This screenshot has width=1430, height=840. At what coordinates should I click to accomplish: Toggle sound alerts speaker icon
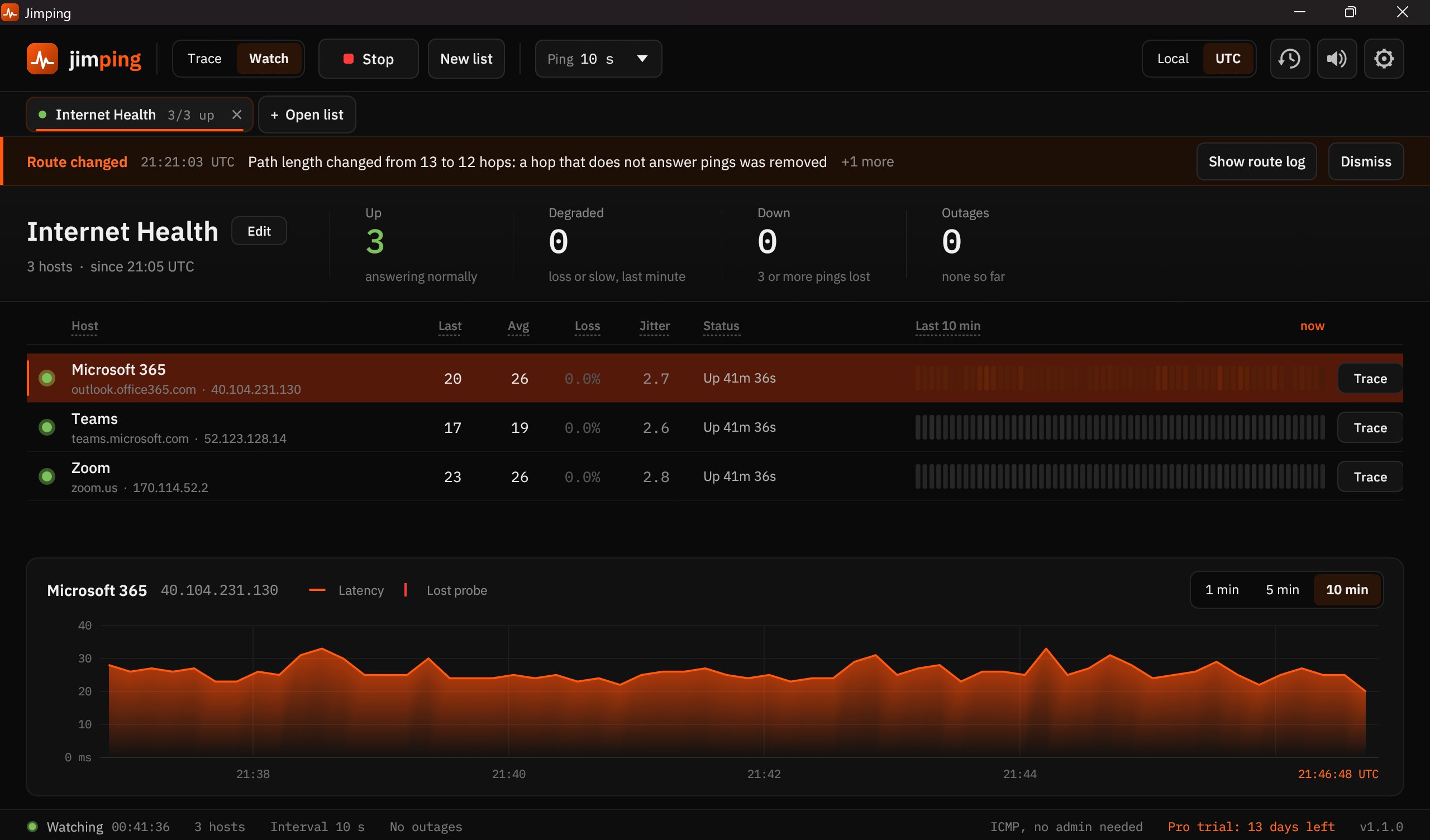[x=1336, y=59]
